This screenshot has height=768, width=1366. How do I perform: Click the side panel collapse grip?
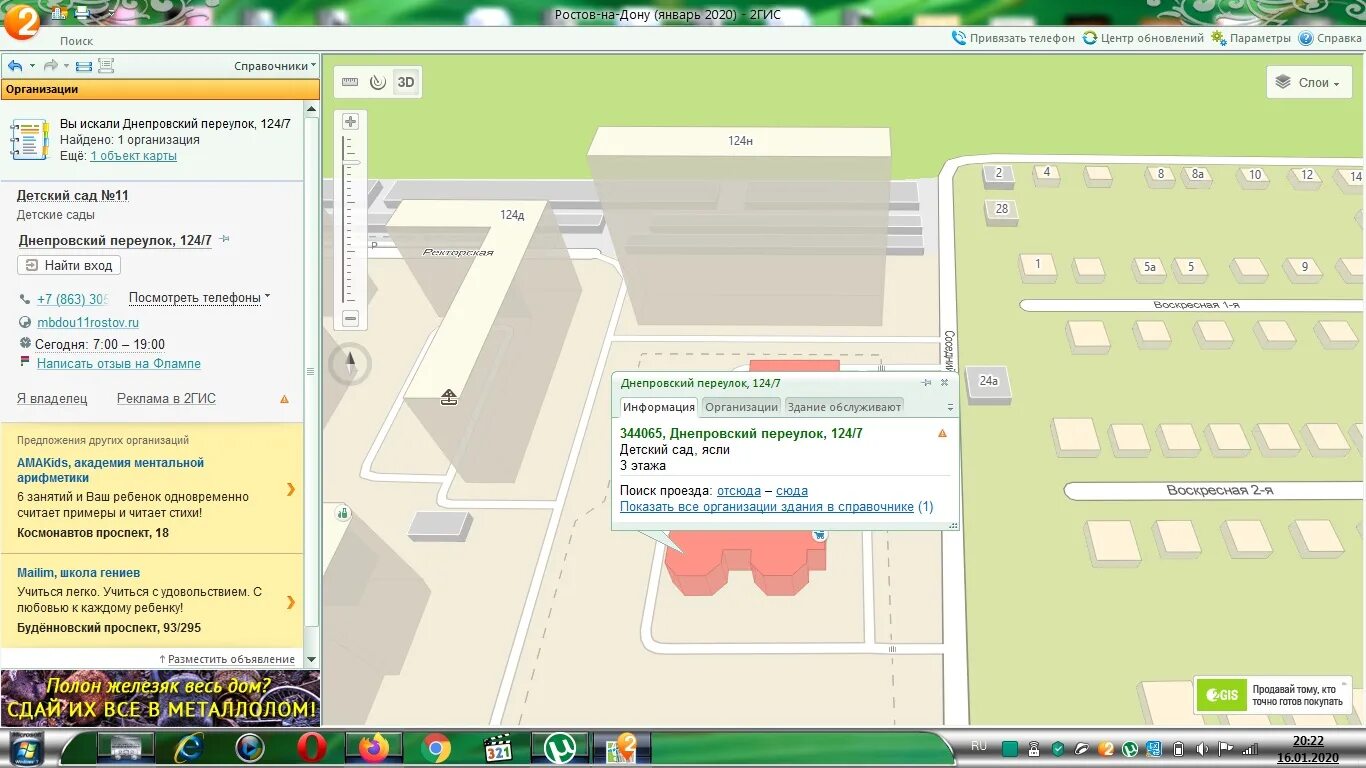tap(311, 370)
